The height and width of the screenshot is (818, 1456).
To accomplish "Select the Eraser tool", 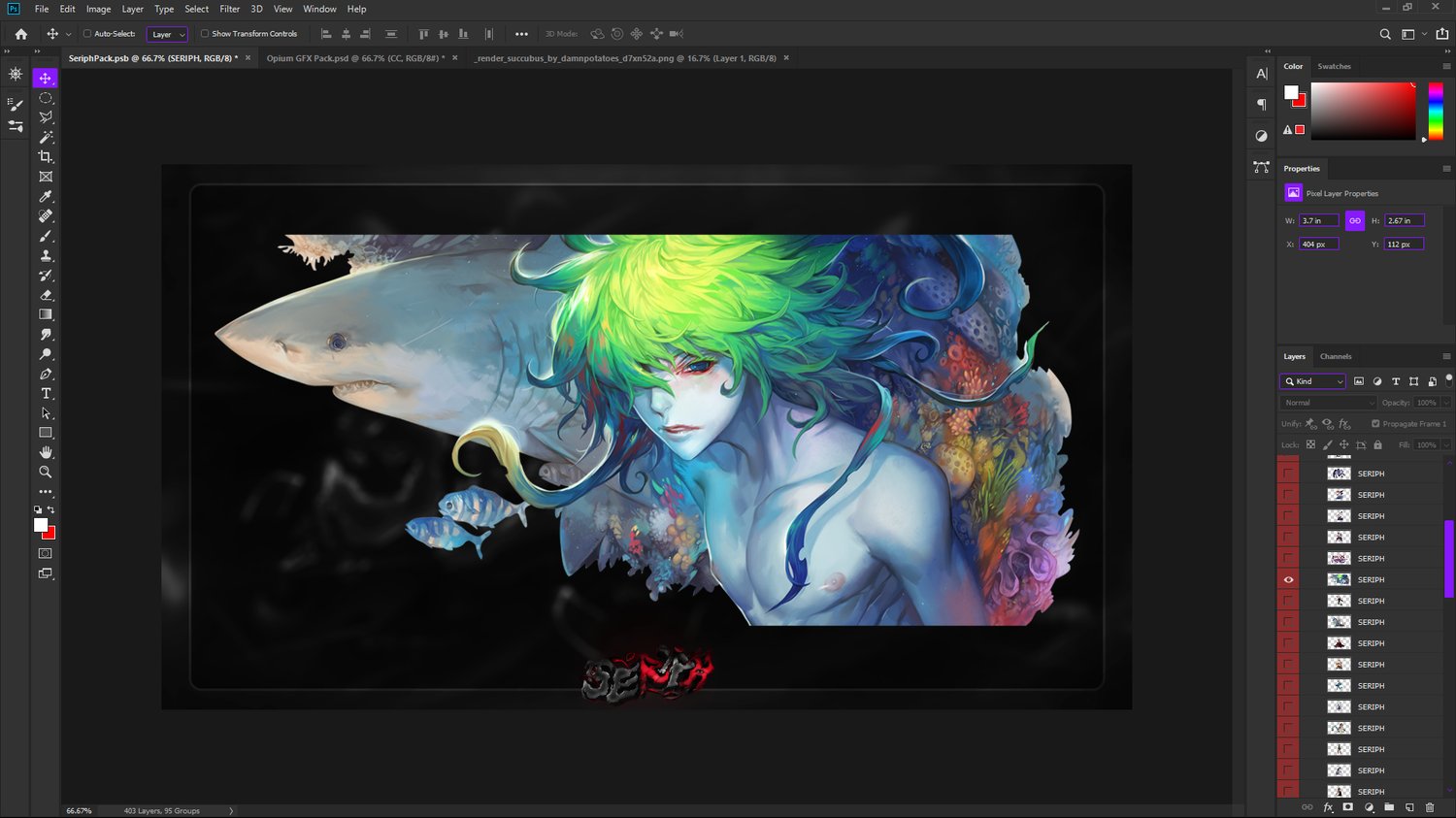I will (45, 295).
